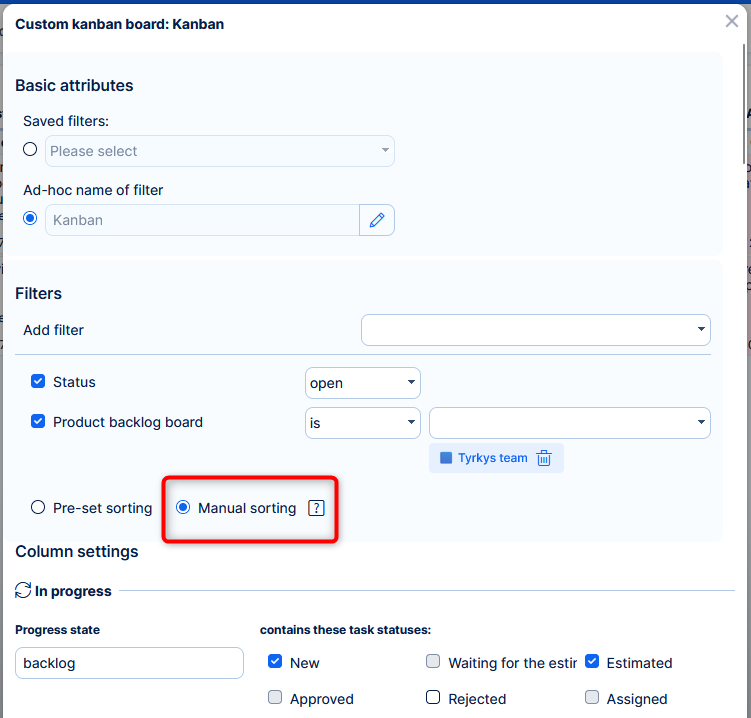
Task: Uncheck the Estimated task status
Action: (x=592, y=662)
